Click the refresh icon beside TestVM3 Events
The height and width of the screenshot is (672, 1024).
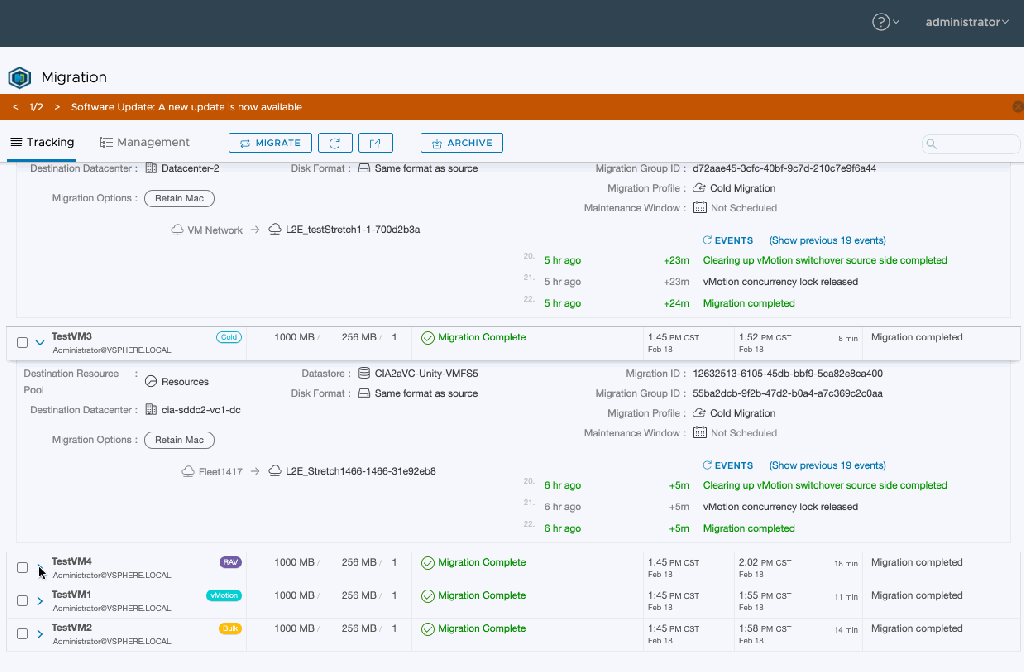[x=708, y=465]
